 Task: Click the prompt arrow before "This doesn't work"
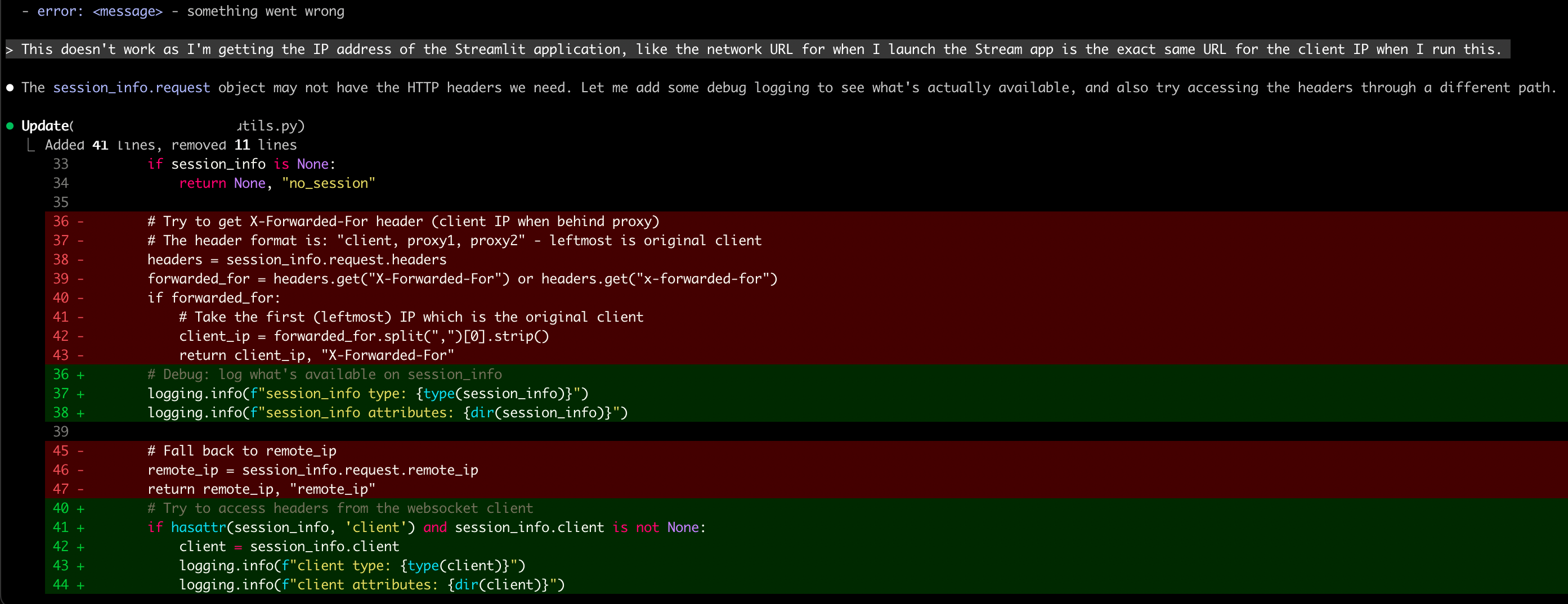click(x=10, y=50)
